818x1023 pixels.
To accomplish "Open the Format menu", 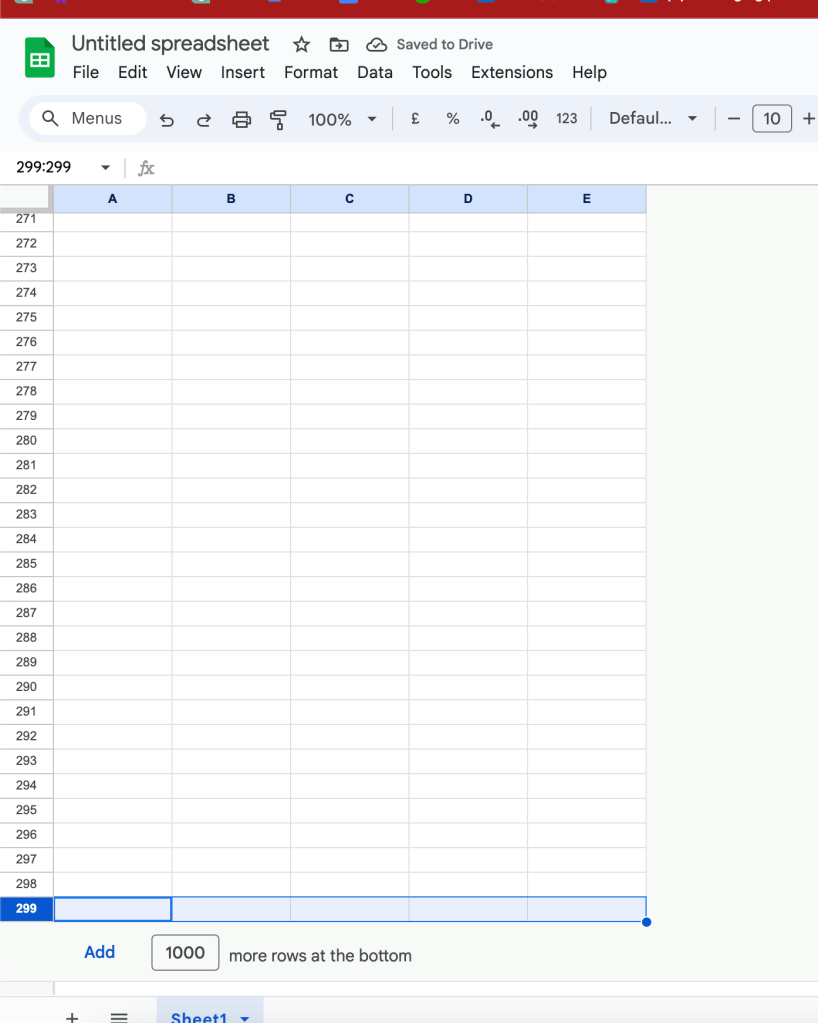I will pos(311,72).
